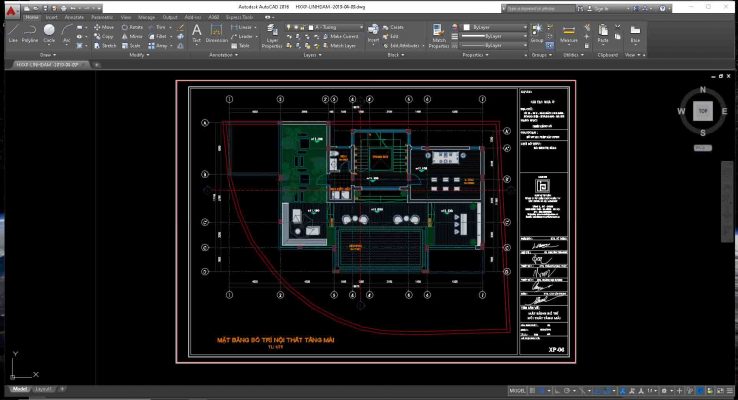The image size is (738, 400).
Task: Activate the Copy command
Action: (104, 36)
